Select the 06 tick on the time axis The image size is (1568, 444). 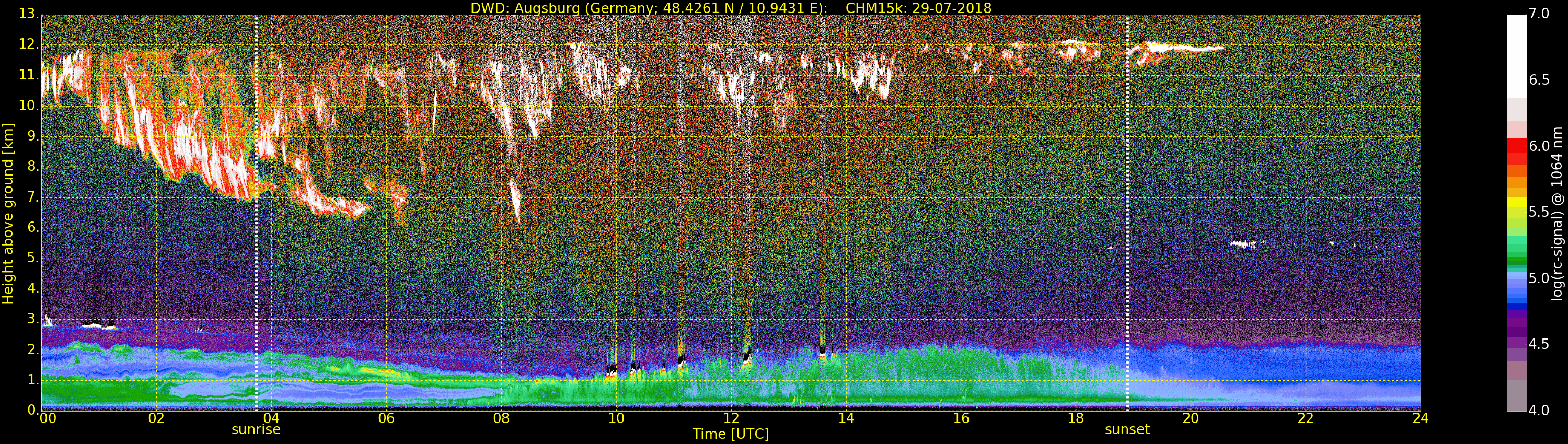386,418
